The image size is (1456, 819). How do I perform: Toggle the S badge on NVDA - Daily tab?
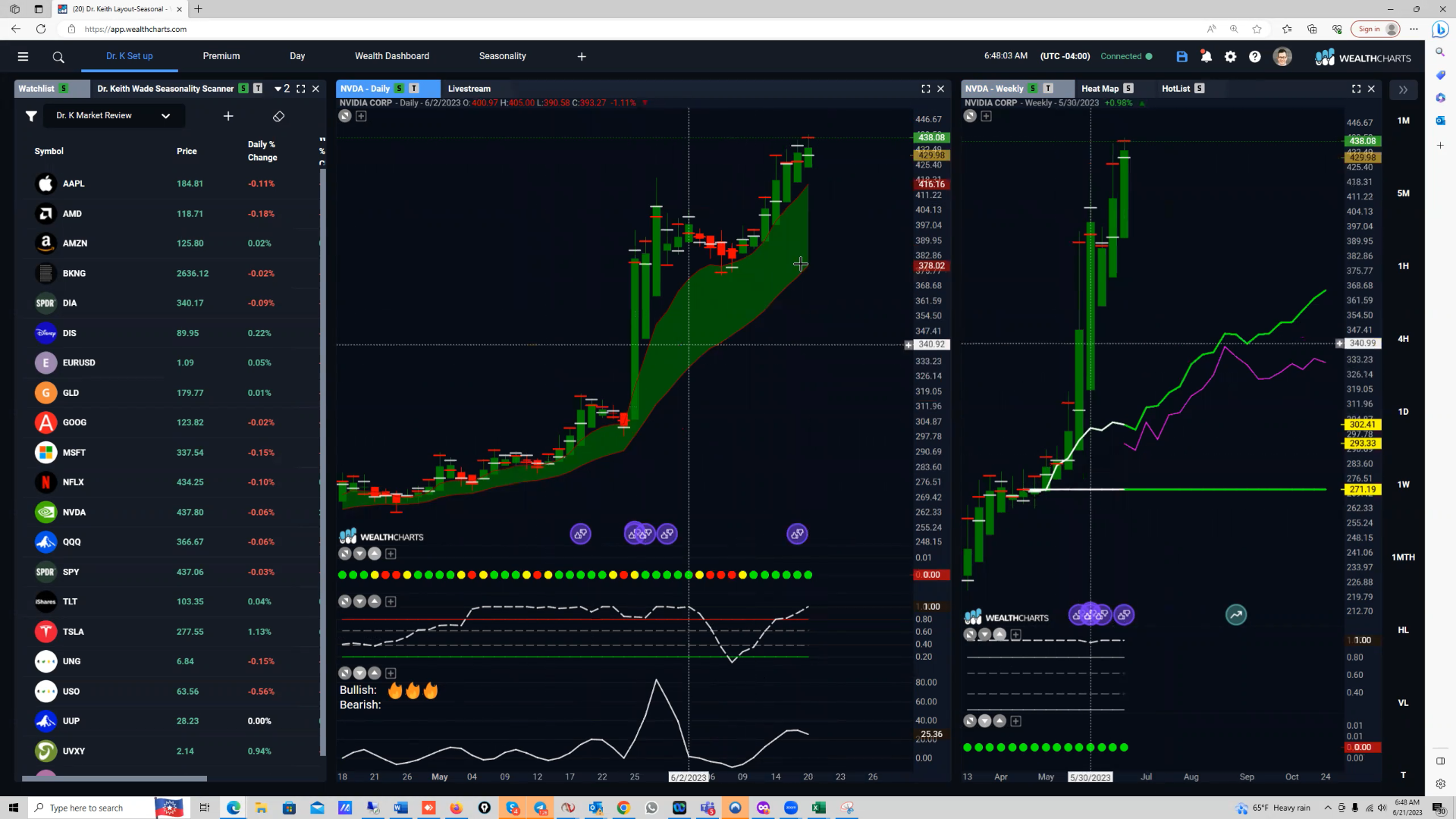coord(400,89)
